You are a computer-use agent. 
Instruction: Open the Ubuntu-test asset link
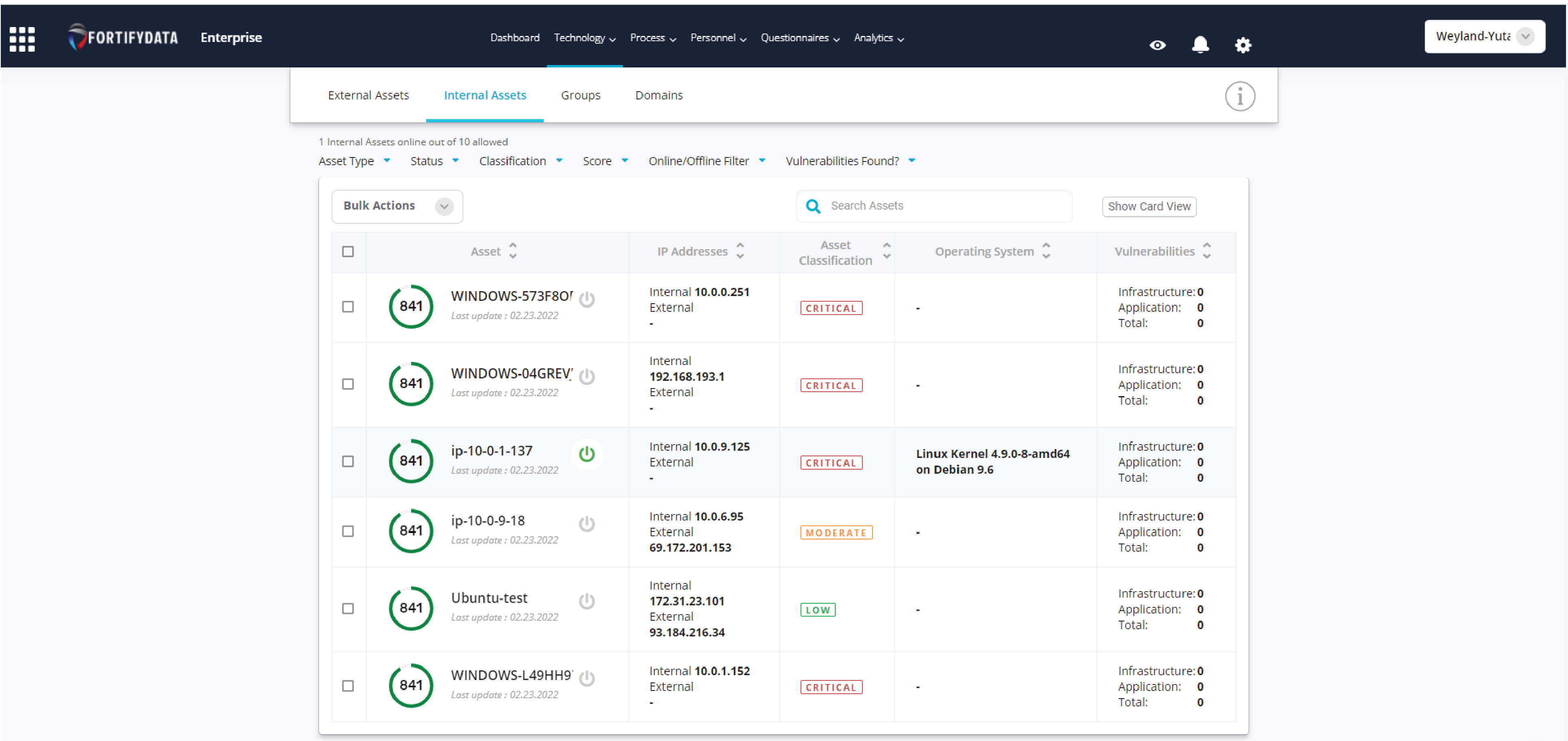489,597
